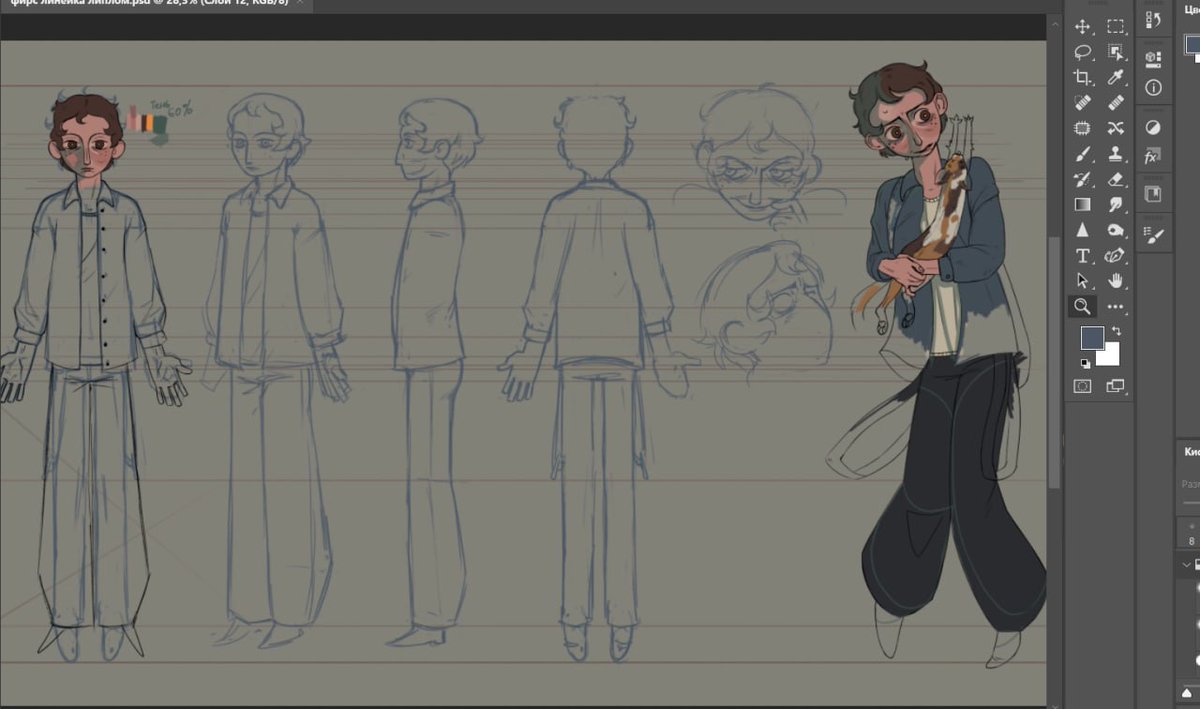
Task: Select the History Brush tool
Action: (1082, 180)
